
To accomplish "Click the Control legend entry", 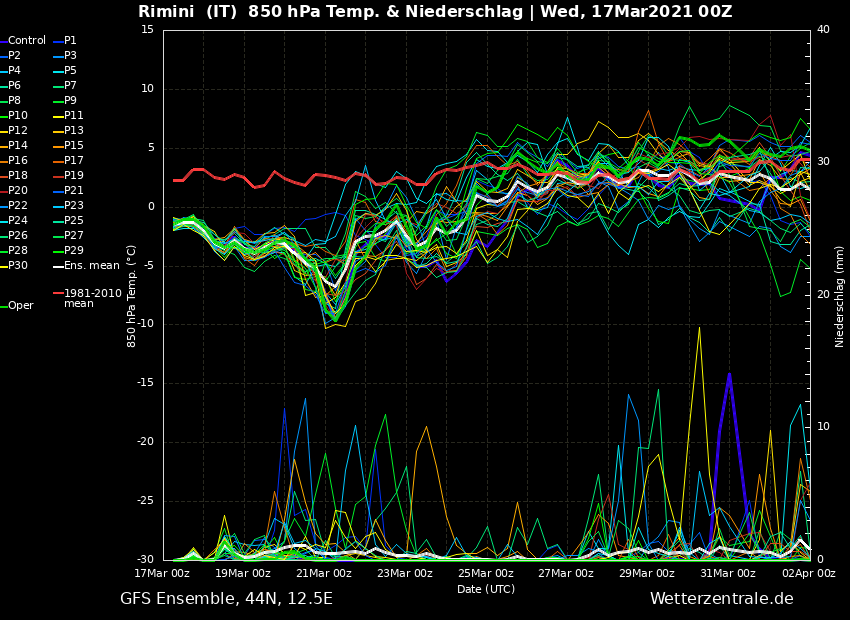I will coord(23,41).
